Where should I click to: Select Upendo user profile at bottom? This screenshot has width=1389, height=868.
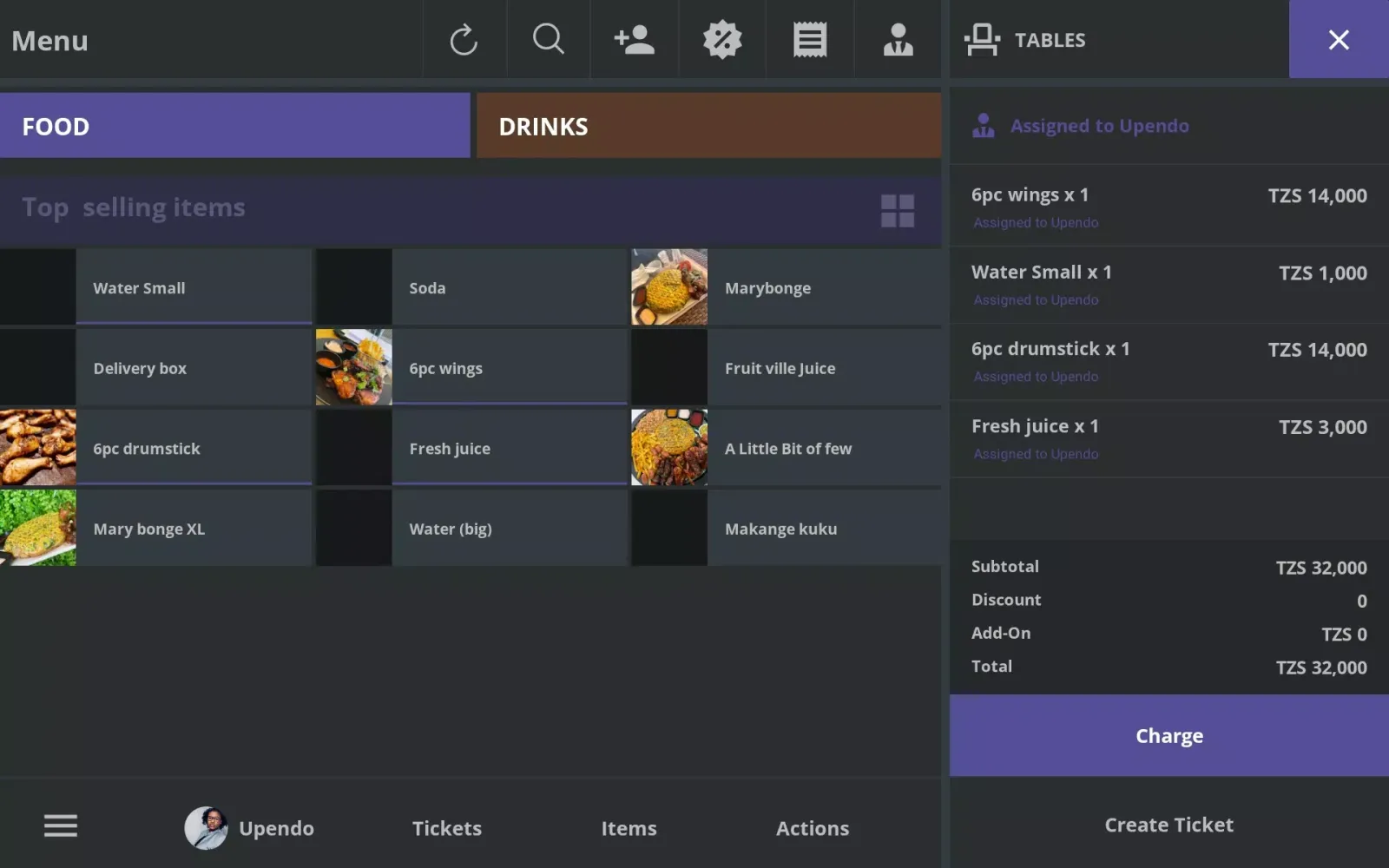coord(250,828)
